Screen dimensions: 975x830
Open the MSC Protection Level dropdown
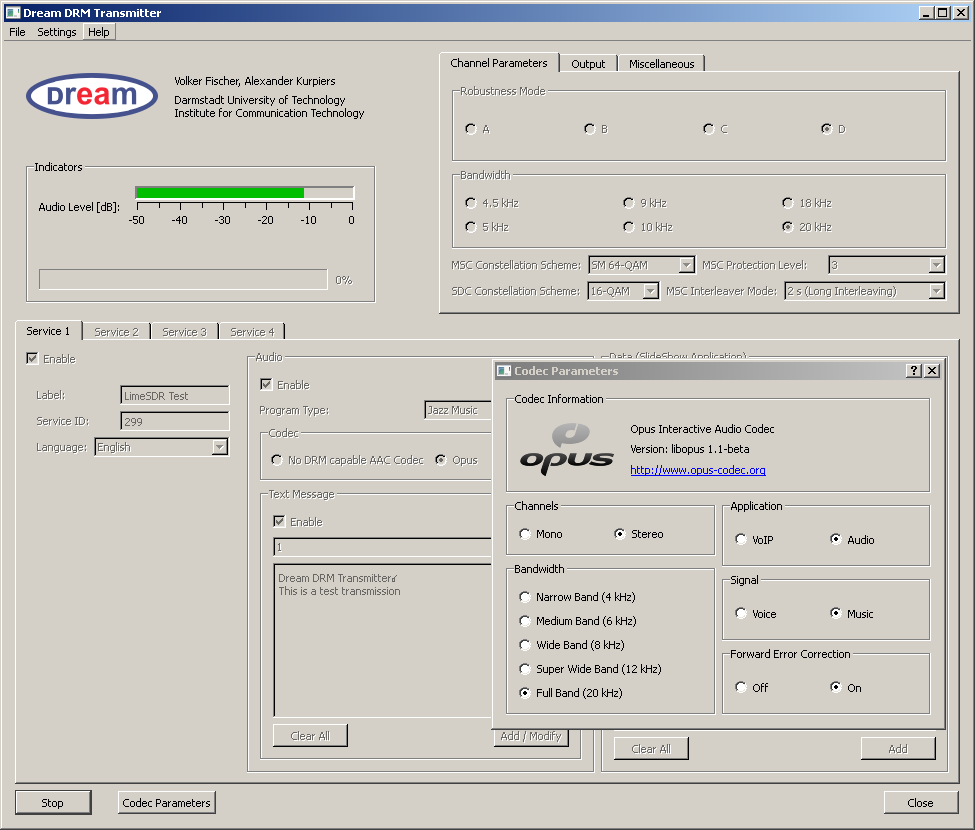pos(938,265)
